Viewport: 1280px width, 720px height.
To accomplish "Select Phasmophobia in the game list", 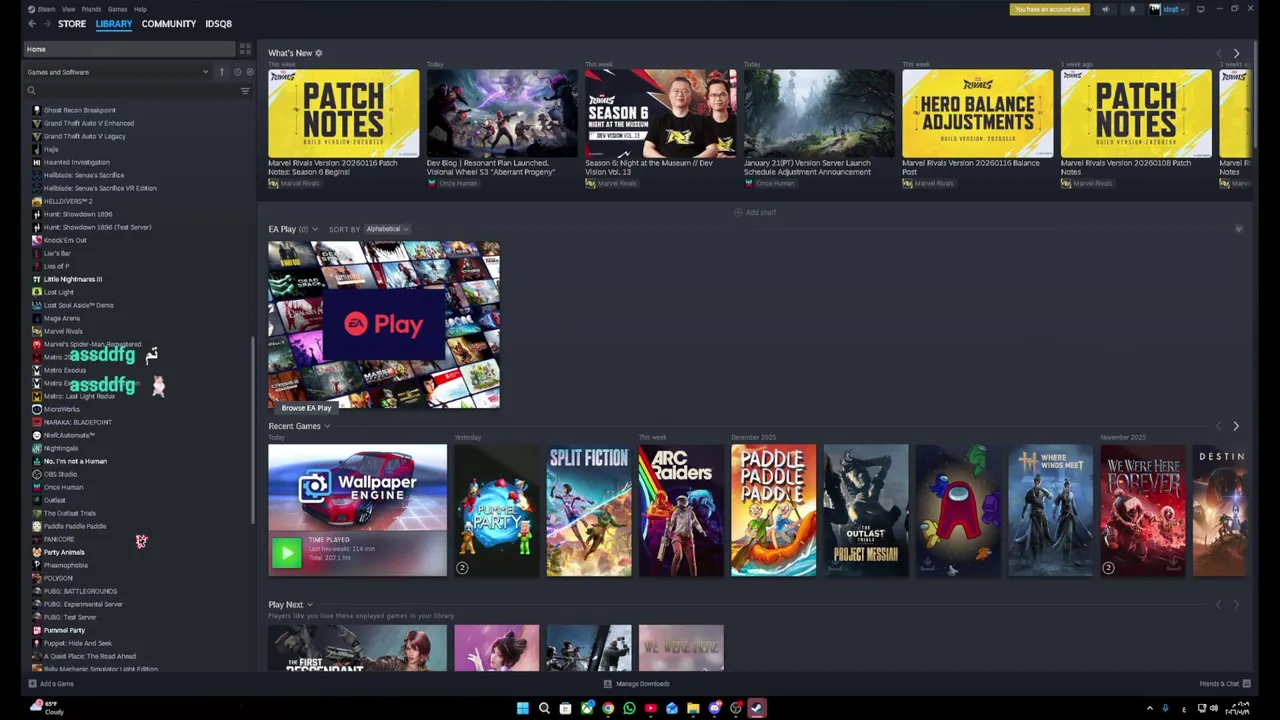I will pos(65,565).
